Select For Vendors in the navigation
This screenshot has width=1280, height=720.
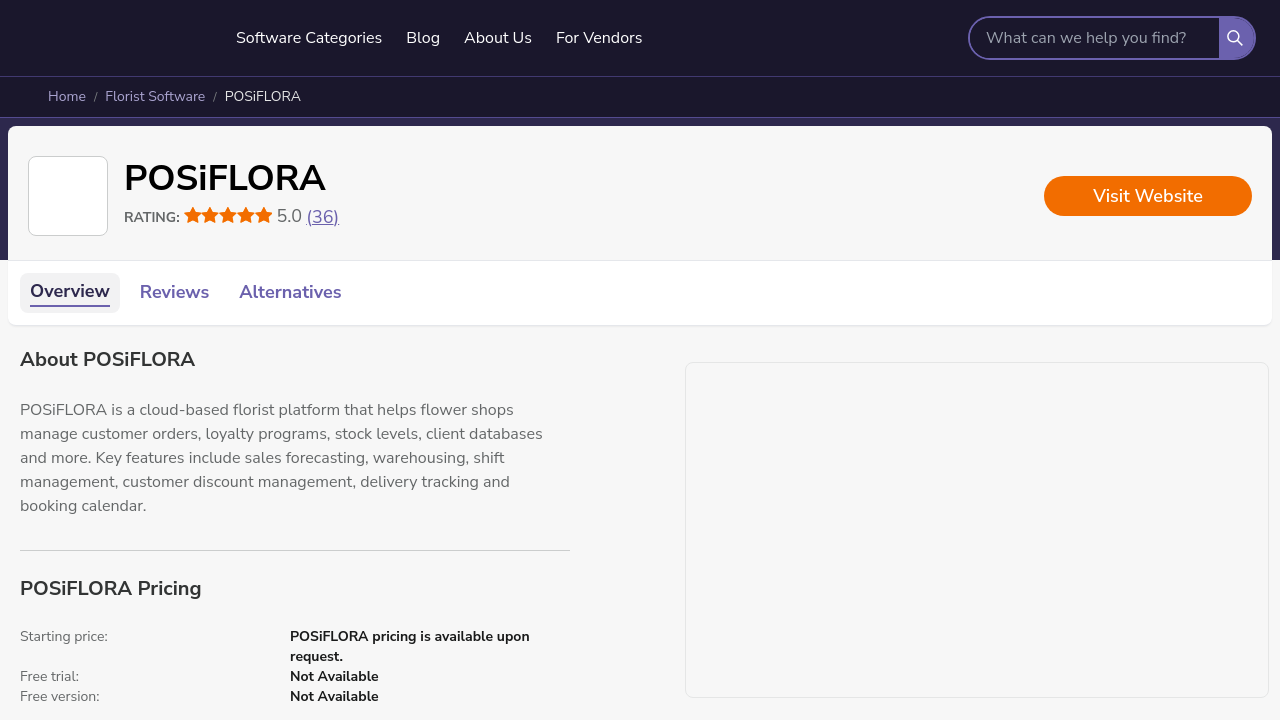coord(599,38)
